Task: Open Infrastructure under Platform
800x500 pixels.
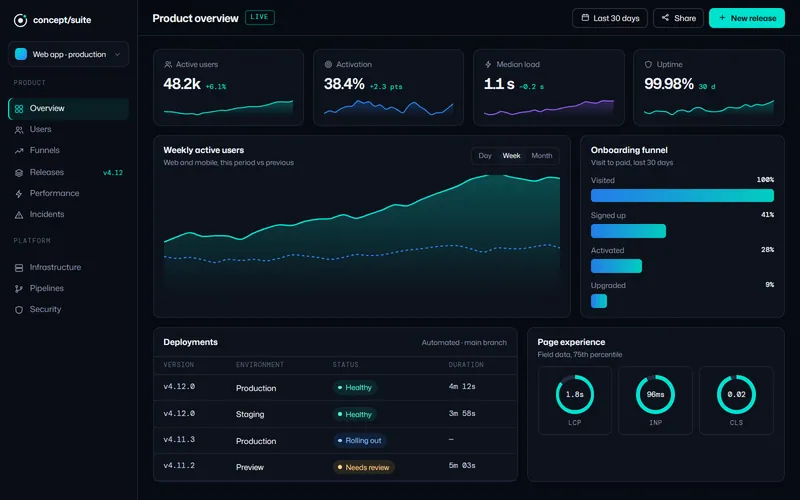Action: pos(68,267)
